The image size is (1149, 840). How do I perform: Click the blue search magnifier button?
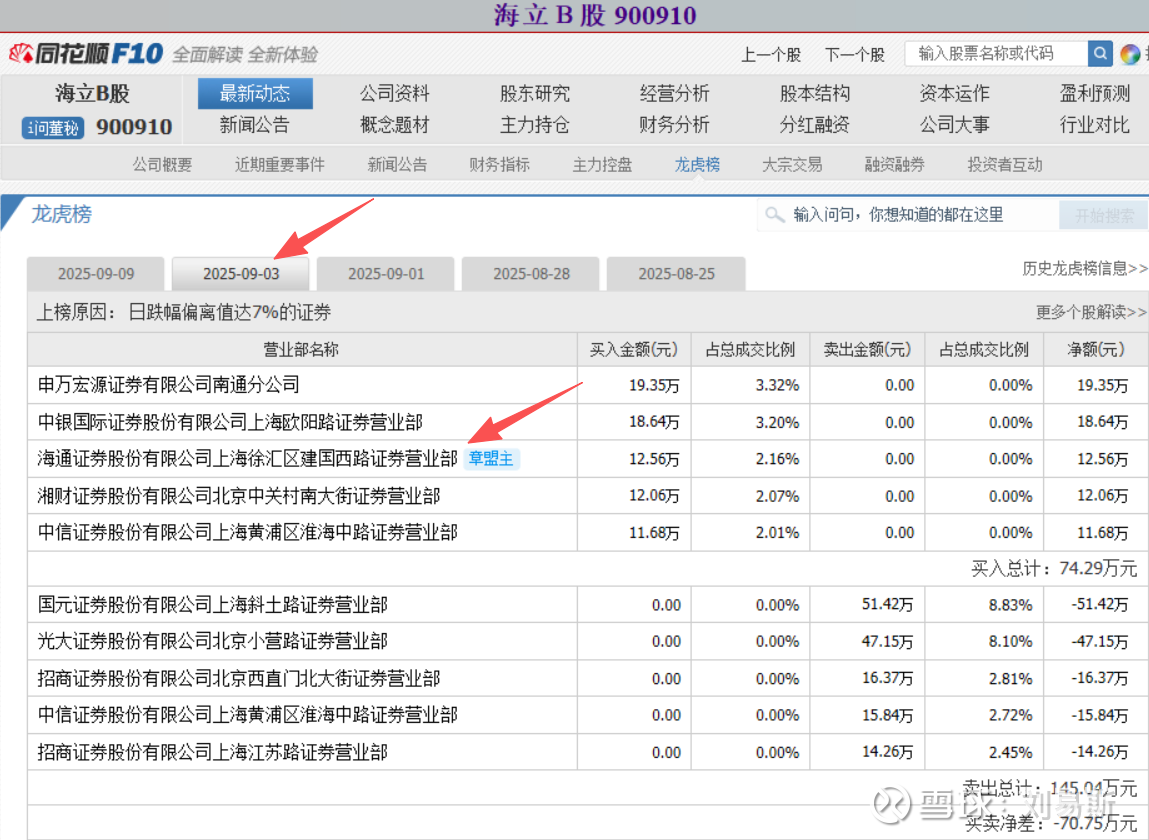[1100, 54]
